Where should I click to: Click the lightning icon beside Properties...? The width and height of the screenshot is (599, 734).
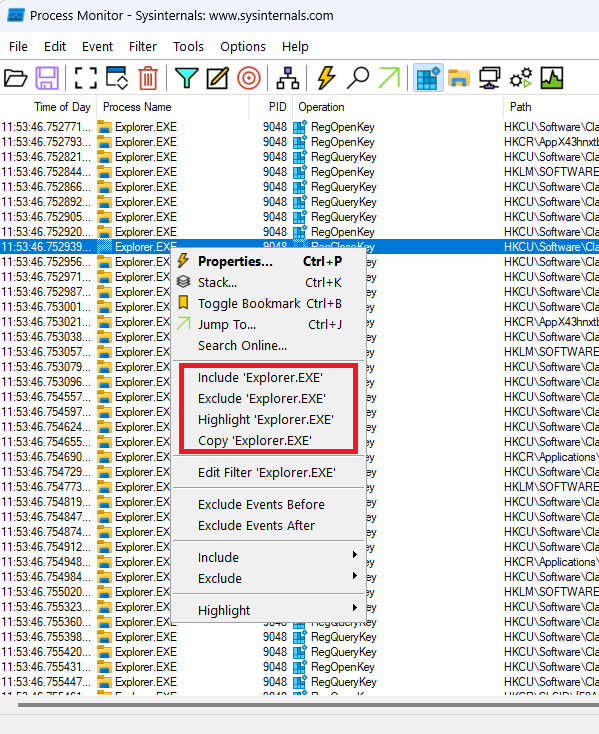[x=183, y=261]
